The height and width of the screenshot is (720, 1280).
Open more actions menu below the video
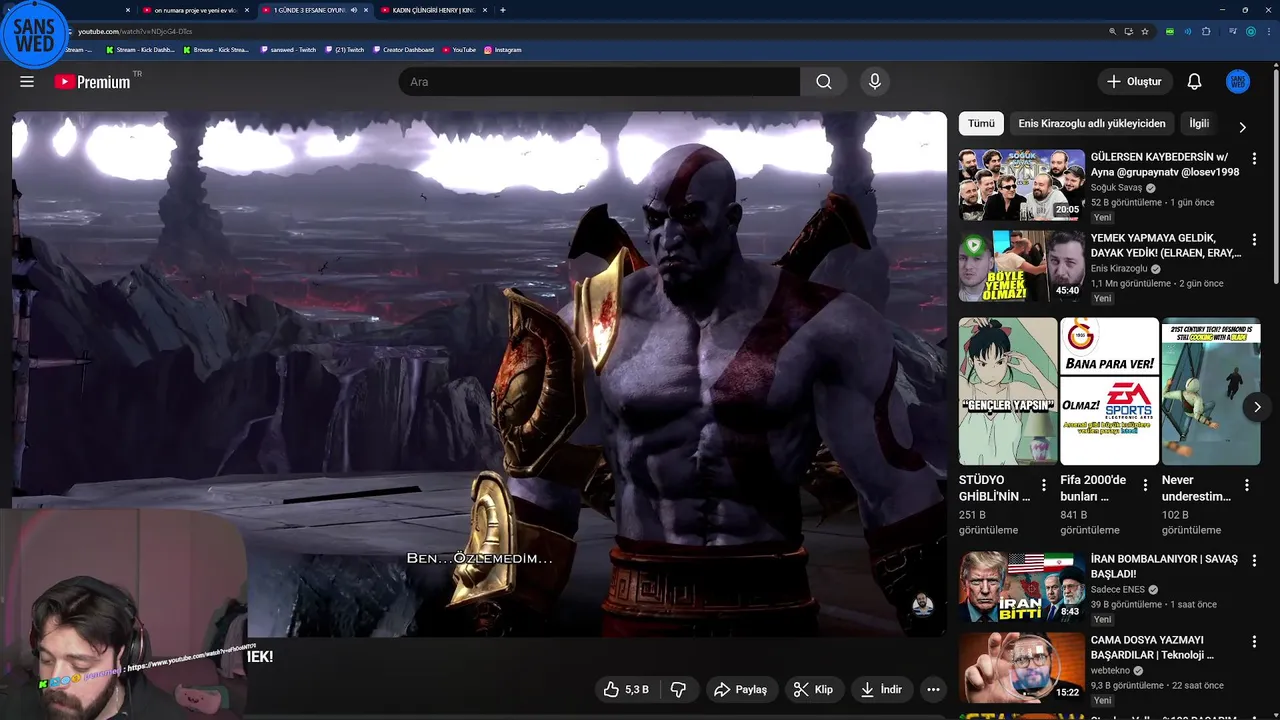tap(933, 690)
